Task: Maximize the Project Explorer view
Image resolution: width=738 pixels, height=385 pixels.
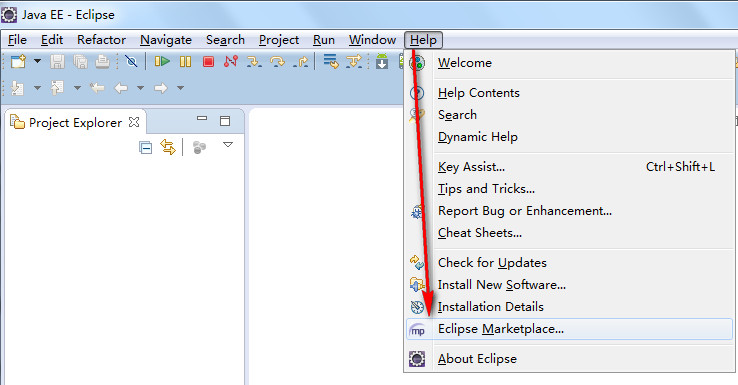Action: point(225,121)
